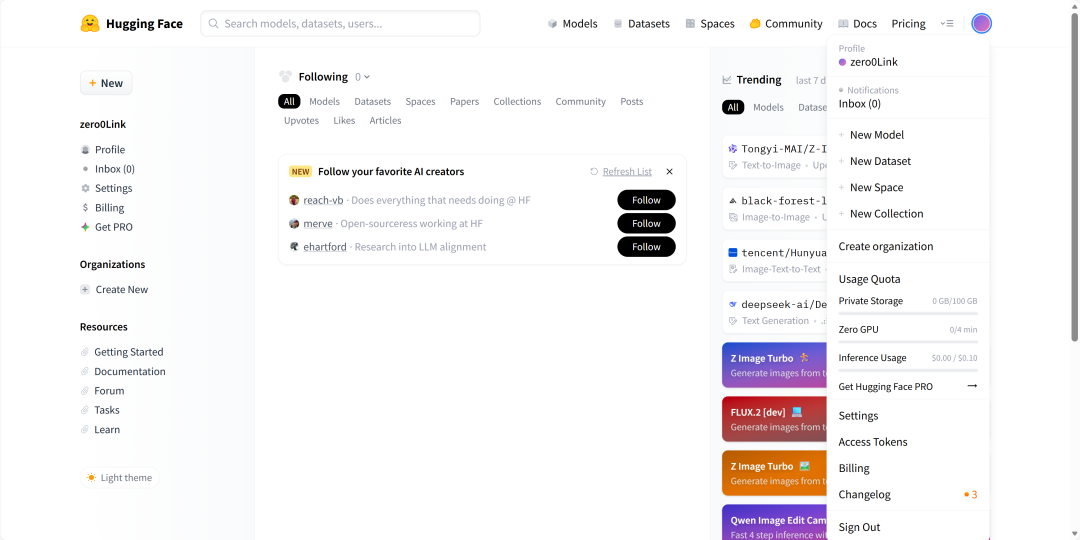The image size is (1080, 540).
Task: Open the navbar more-options dropdown
Action: click(947, 24)
